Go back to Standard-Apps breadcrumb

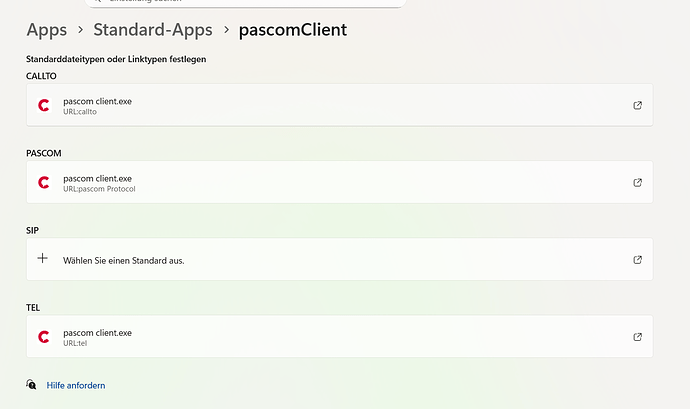click(153, 30)
